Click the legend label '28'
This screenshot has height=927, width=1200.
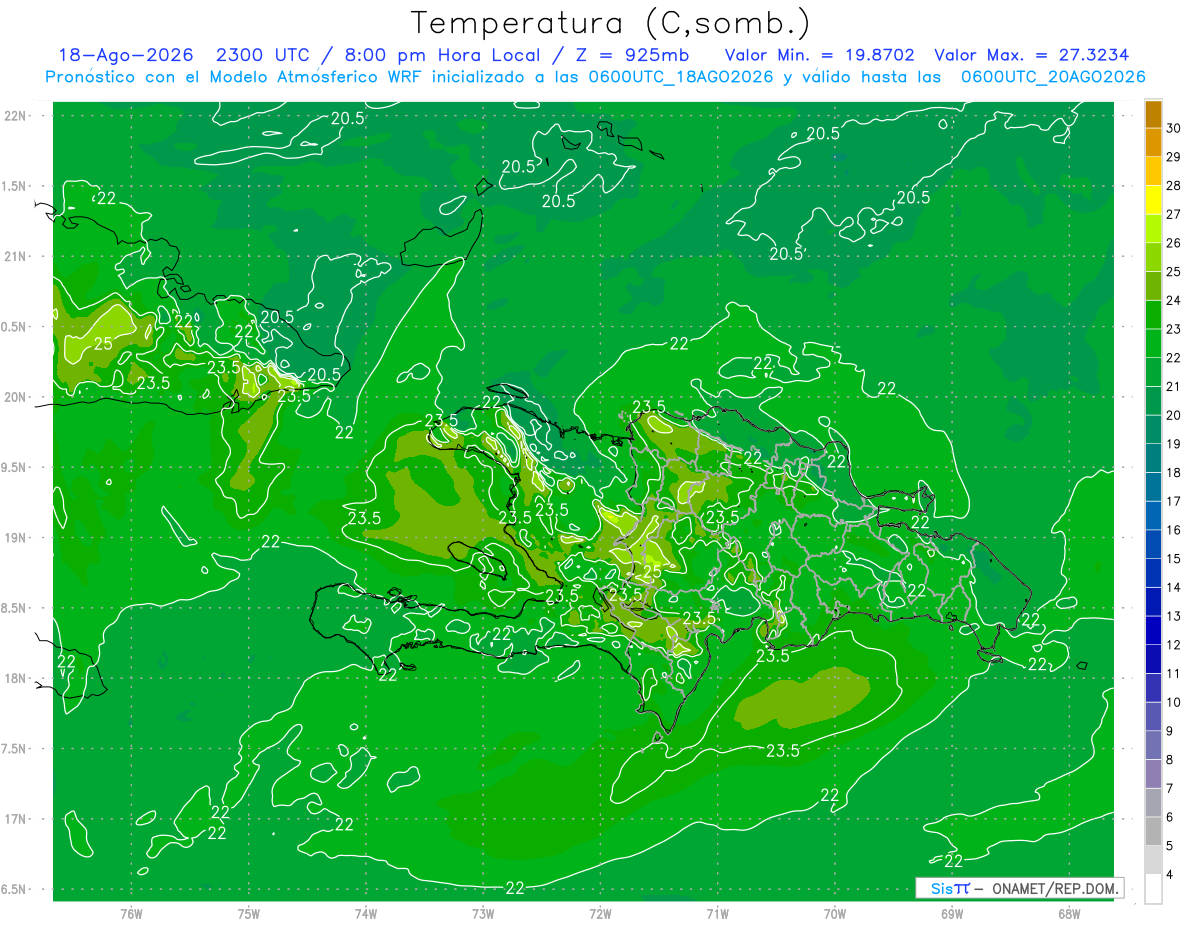(x=1174, y=186)
